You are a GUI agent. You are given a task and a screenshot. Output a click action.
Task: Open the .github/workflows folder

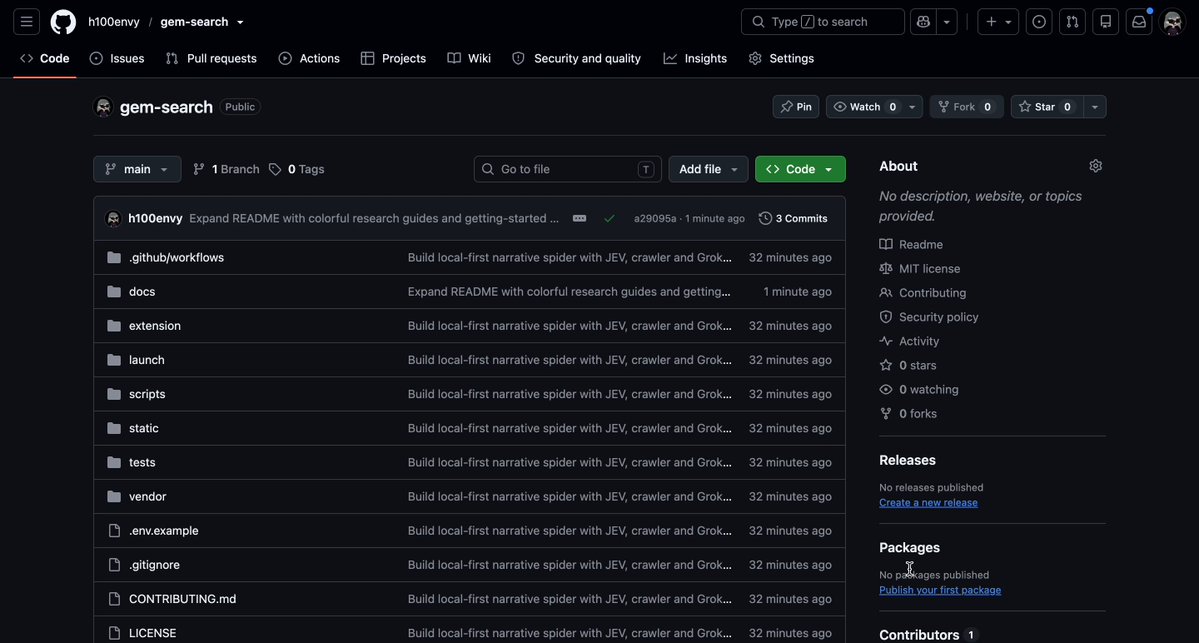pyautogui.click(x=177, y=258)
